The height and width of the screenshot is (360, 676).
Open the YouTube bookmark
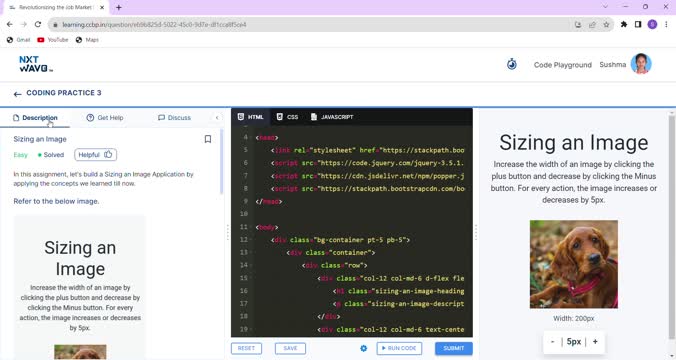[53, 40]
